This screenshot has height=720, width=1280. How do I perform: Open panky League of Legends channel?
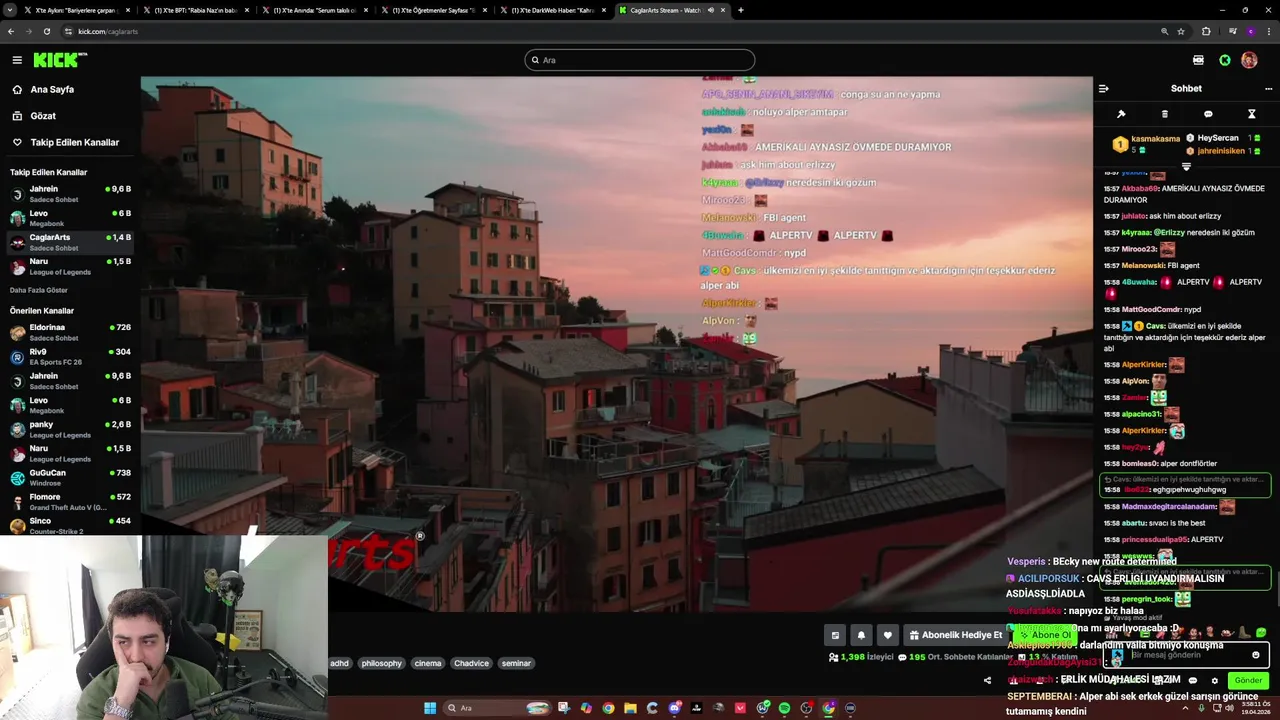(70, 429)
